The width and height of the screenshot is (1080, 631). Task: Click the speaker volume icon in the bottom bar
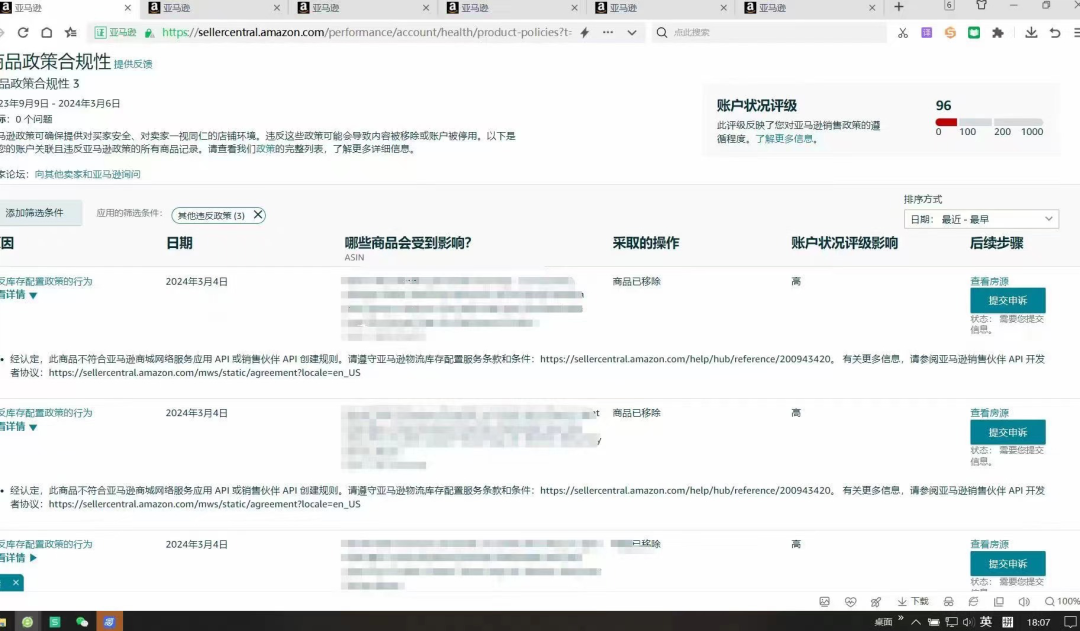(x=1024, y=601)
